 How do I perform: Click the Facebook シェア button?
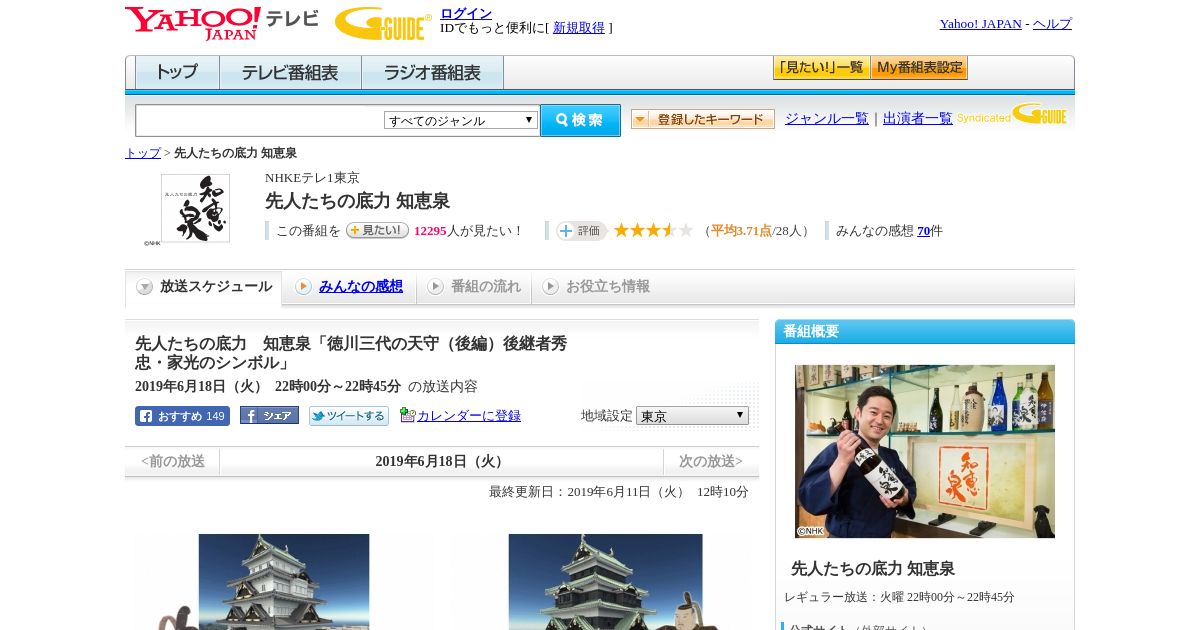pyautogui.click(x=269, y=416)
